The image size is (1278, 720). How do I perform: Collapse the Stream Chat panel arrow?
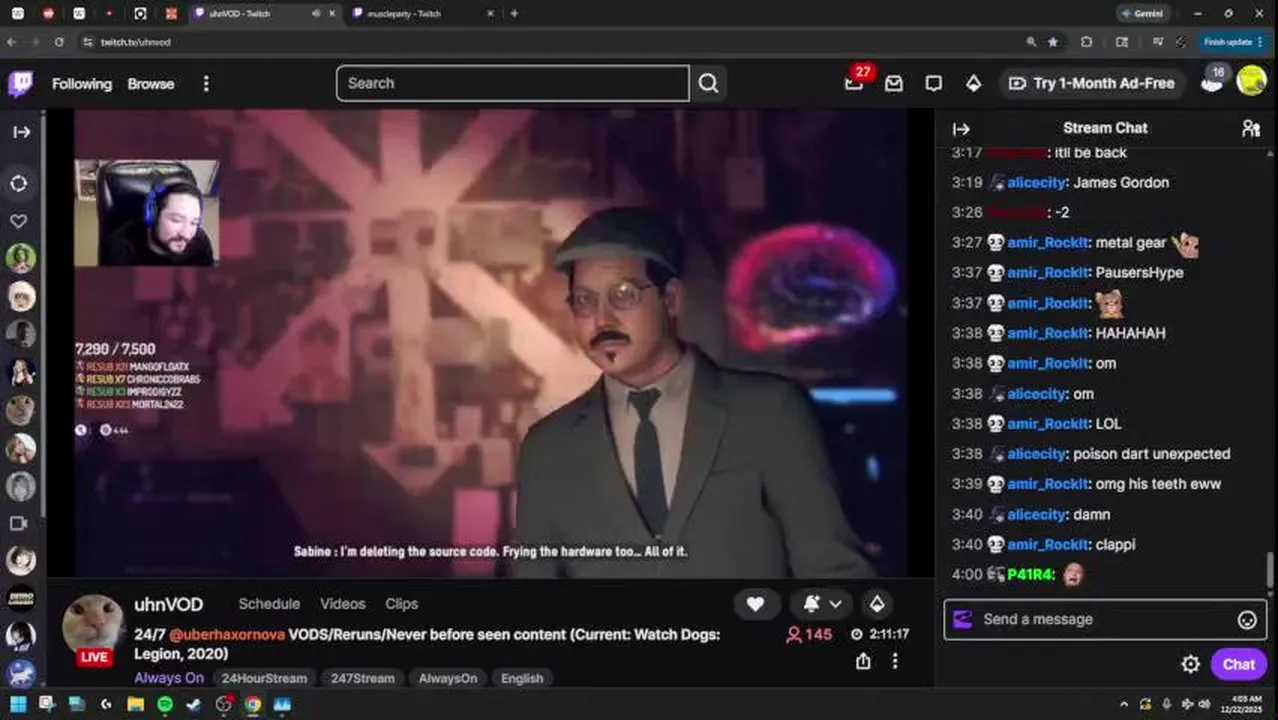point(961,129)
